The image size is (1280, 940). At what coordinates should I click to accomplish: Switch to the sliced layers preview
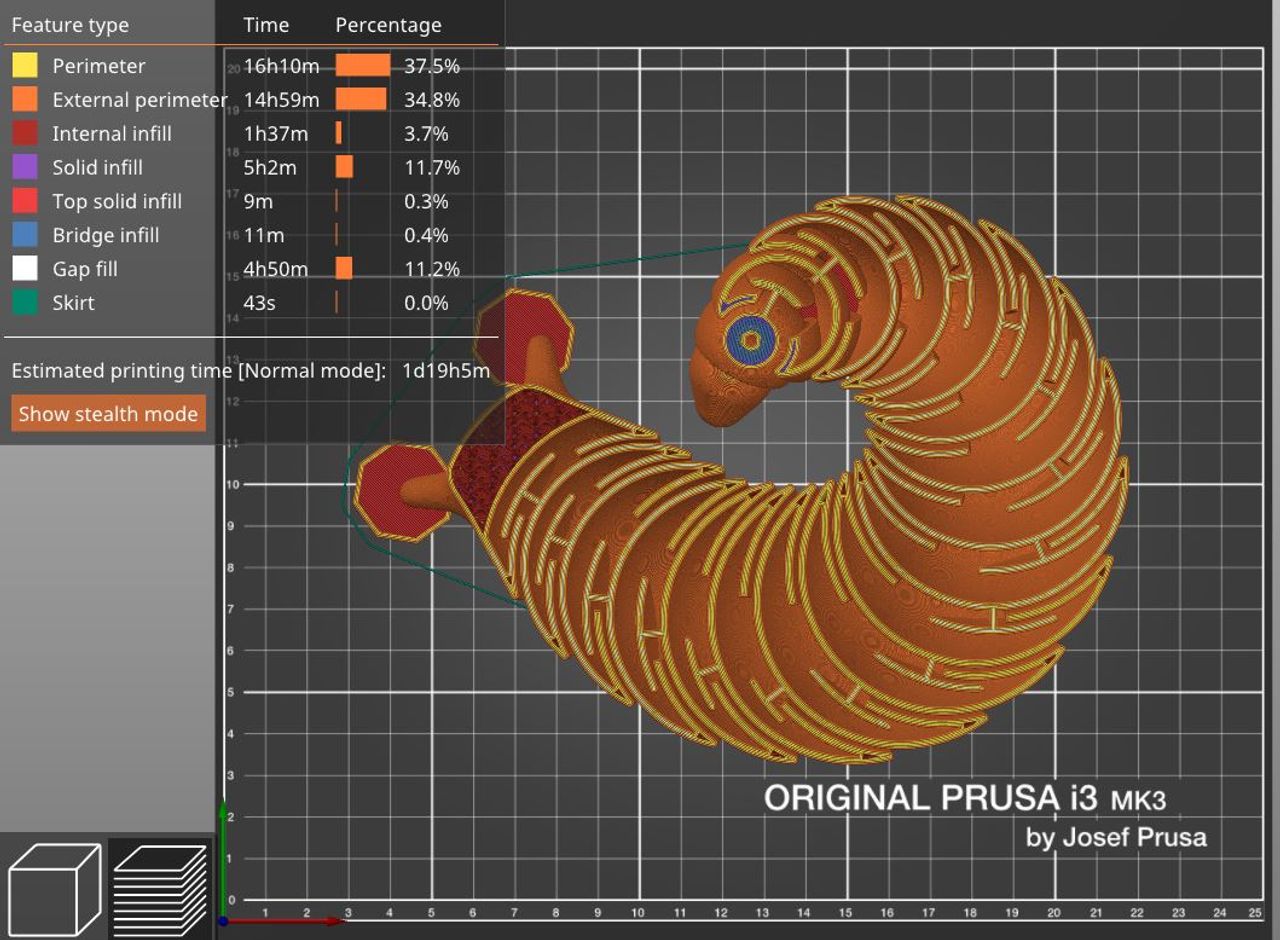click(160, 888)
